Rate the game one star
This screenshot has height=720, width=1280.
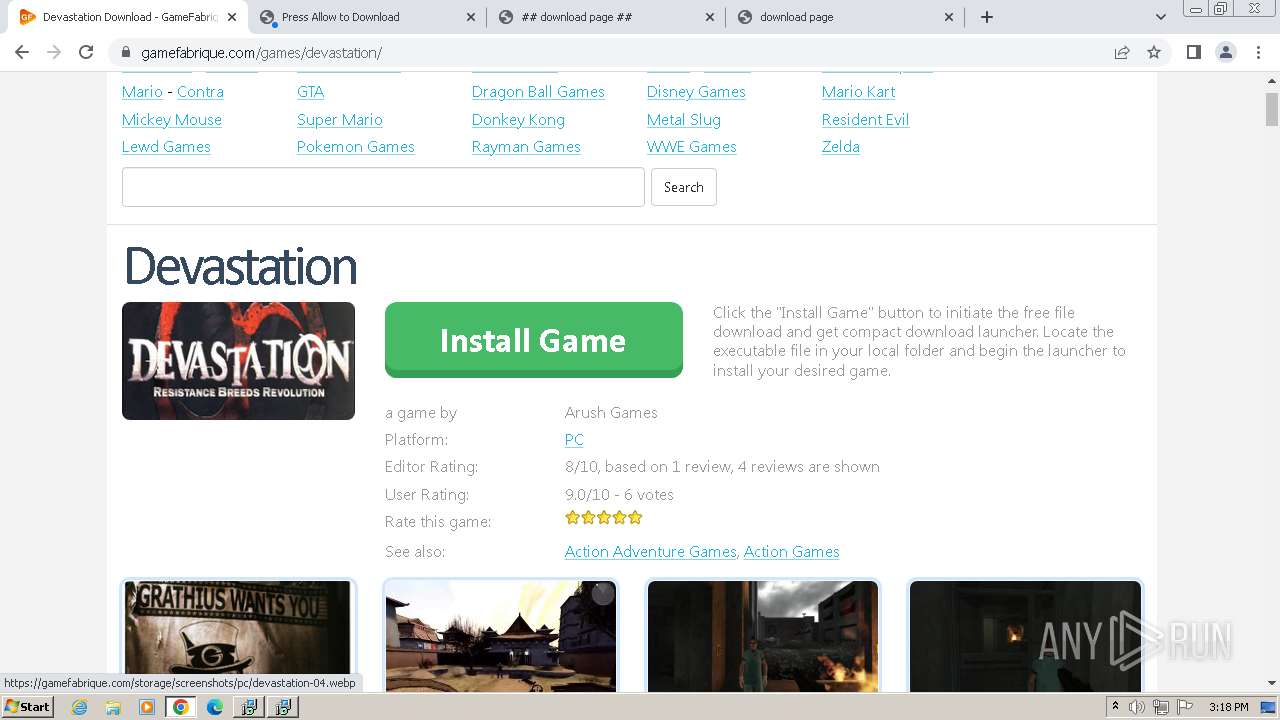tap(572, 518)
